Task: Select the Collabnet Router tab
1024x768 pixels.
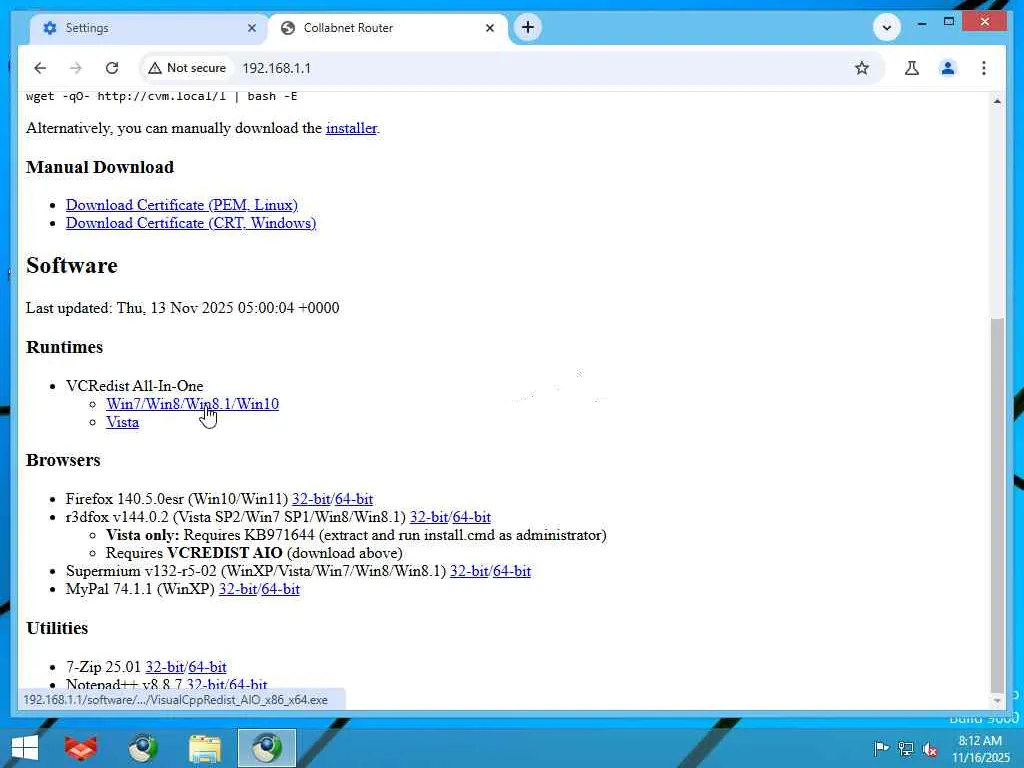Action: coord(387,28)
